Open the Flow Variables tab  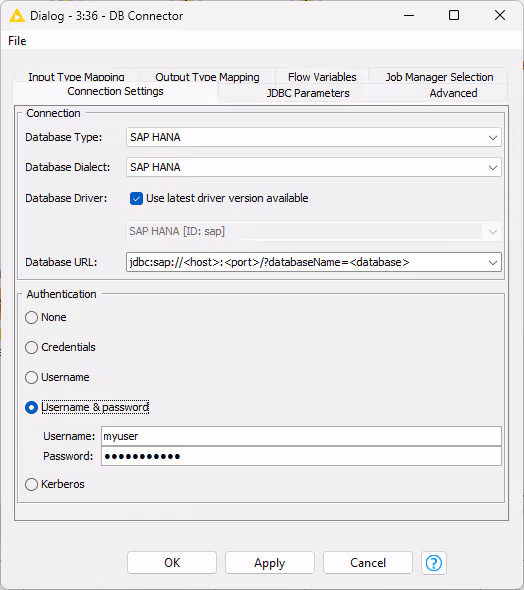point(322,77)
